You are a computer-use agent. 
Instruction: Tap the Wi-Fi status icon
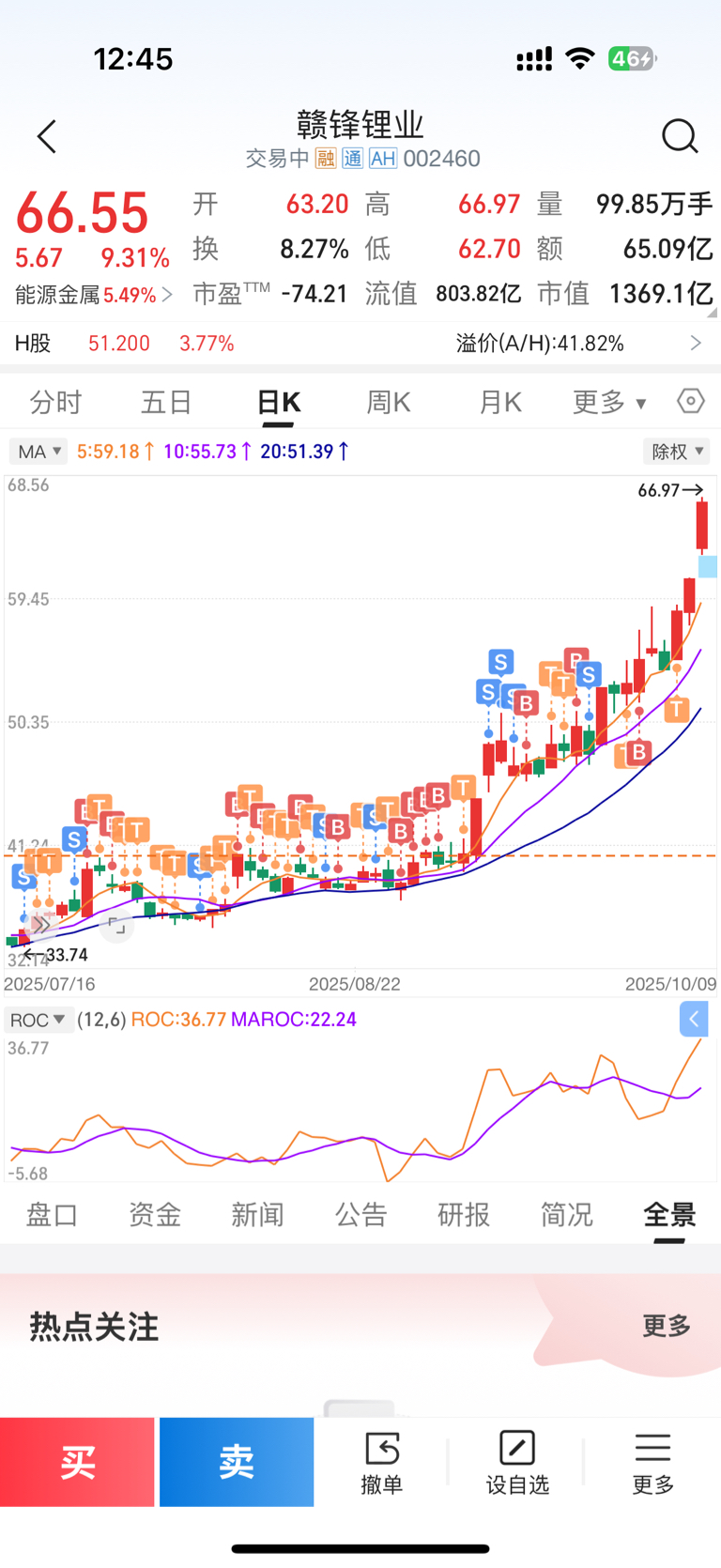580,59
